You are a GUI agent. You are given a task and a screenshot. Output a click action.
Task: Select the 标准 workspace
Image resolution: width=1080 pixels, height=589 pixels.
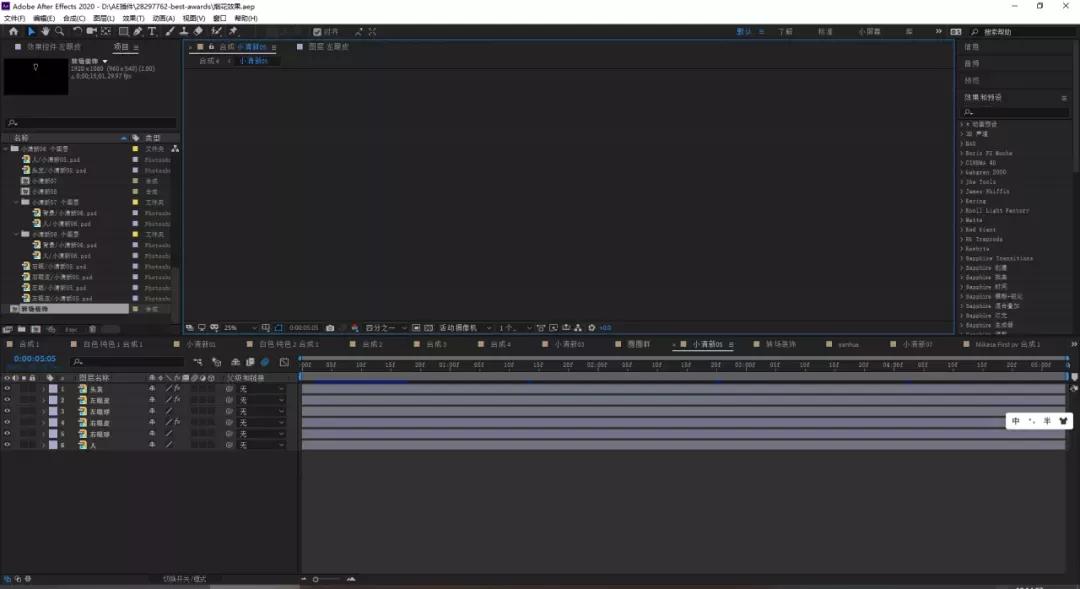click(825, 32)
